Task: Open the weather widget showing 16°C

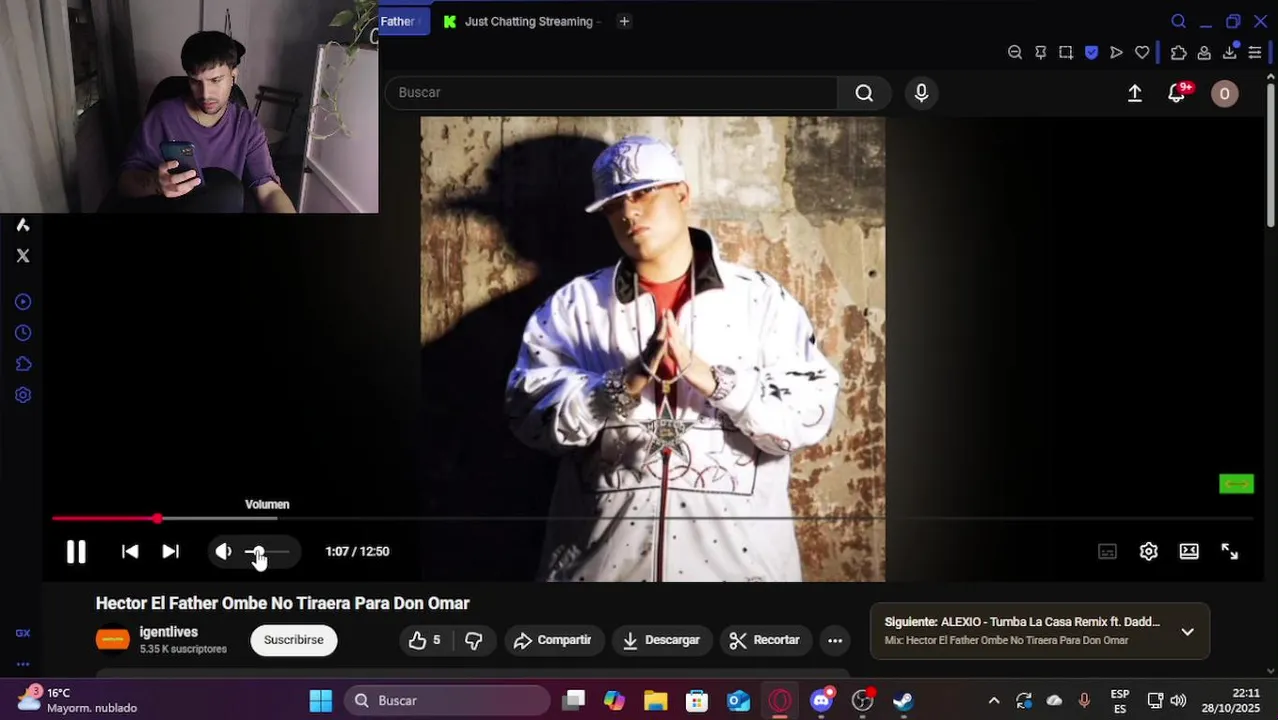Action: coord(78,700)
